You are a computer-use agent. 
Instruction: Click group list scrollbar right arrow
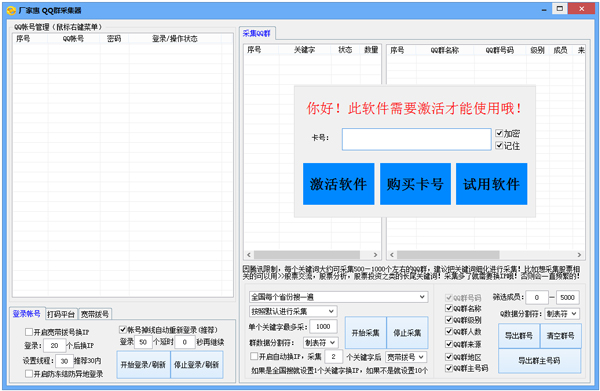(579, 255)
